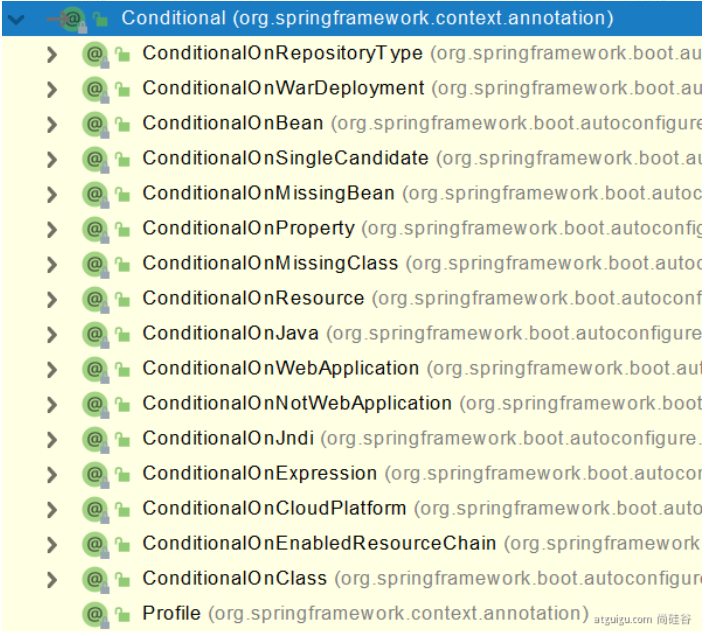Click the annotation icon beside ConditionalOnNotWebApplication
The image size is (706, 636).
[95, 405]
